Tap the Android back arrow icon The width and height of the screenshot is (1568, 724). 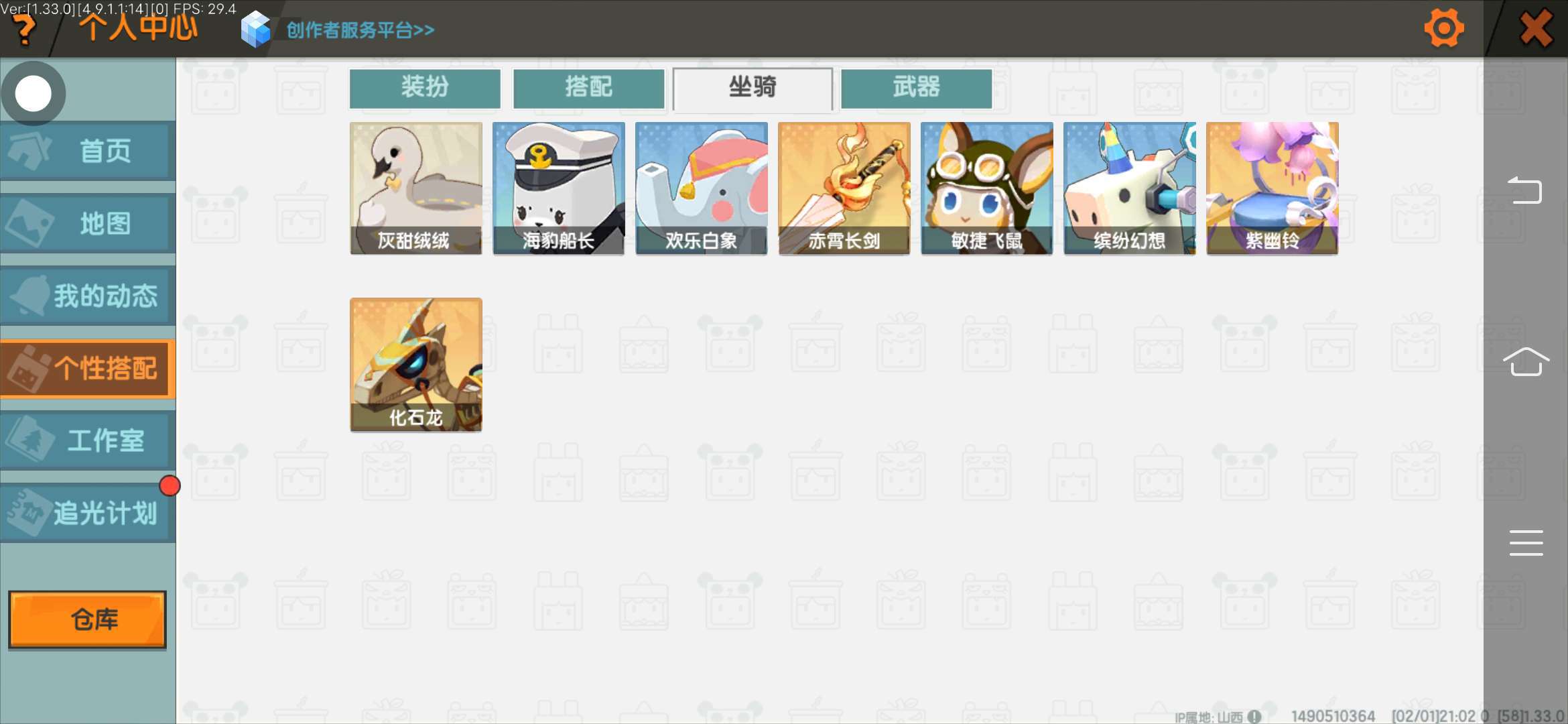[x=1525, y=190]
